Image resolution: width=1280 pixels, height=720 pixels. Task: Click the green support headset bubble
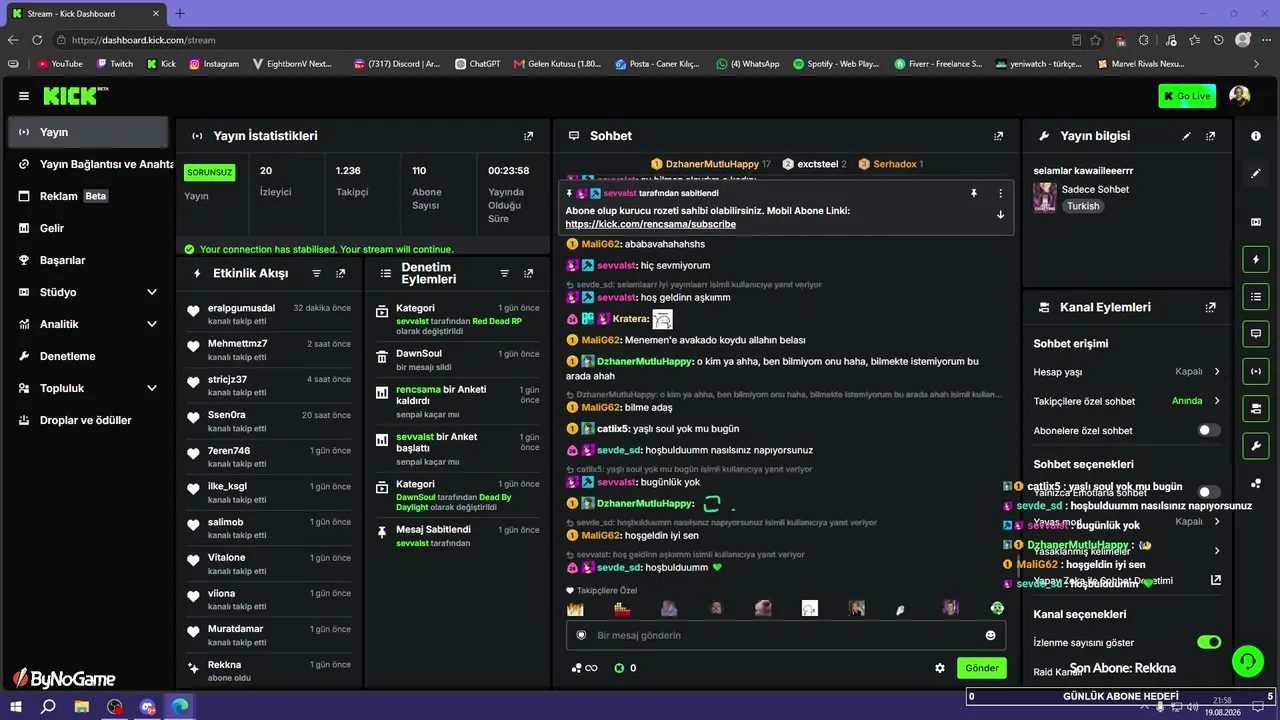tap(1247, 660)
